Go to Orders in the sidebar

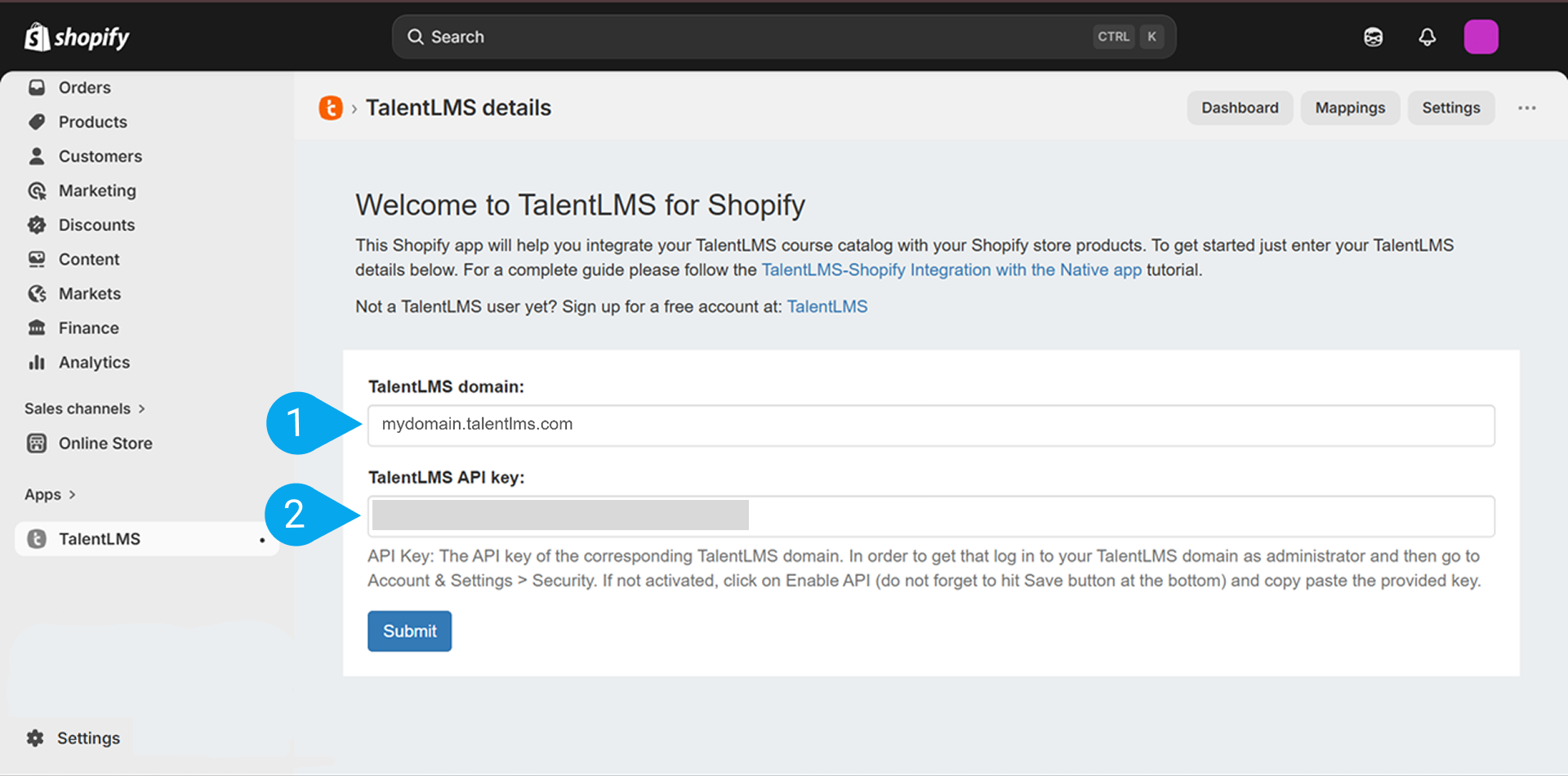85,87
